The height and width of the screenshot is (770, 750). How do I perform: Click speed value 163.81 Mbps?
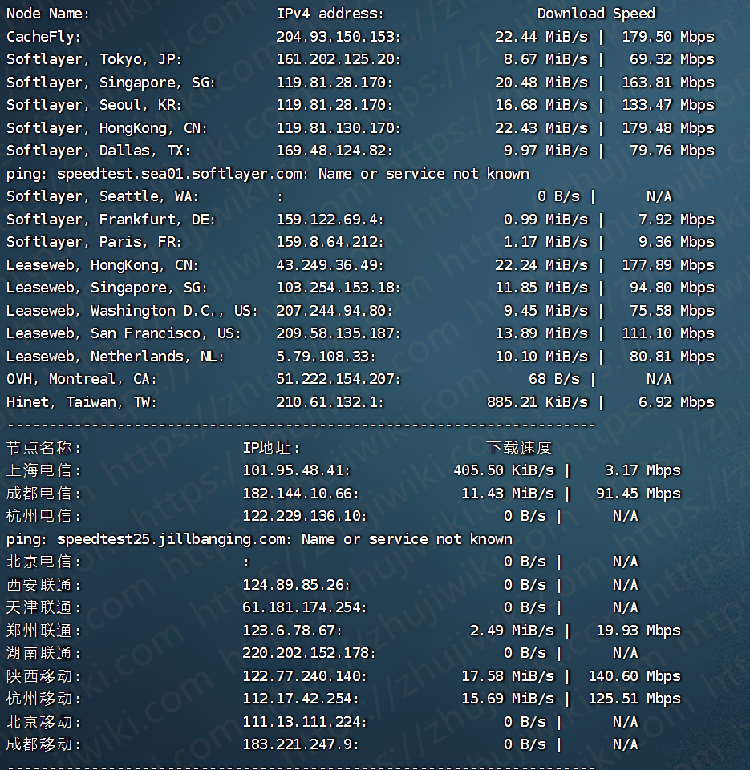point(668,82)
